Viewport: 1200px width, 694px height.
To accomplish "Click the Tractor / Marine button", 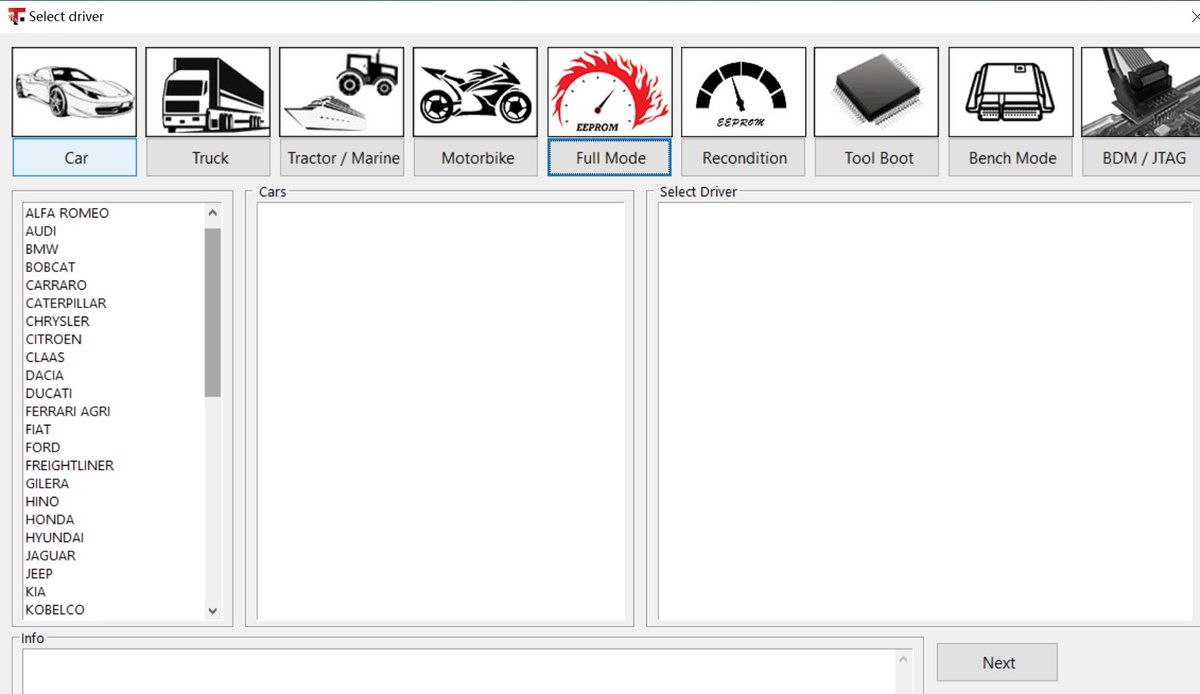I will [x=343, y=158].
